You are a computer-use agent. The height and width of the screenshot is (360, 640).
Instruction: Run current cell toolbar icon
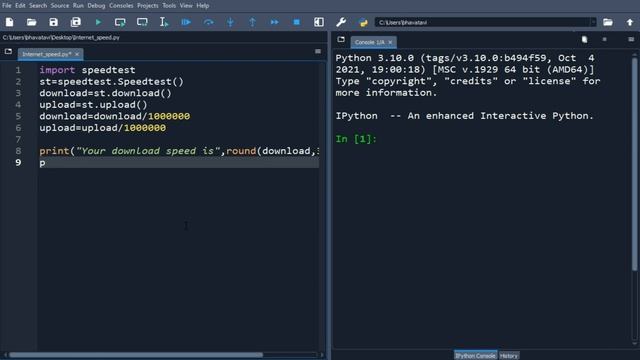(x=120, y=22)
